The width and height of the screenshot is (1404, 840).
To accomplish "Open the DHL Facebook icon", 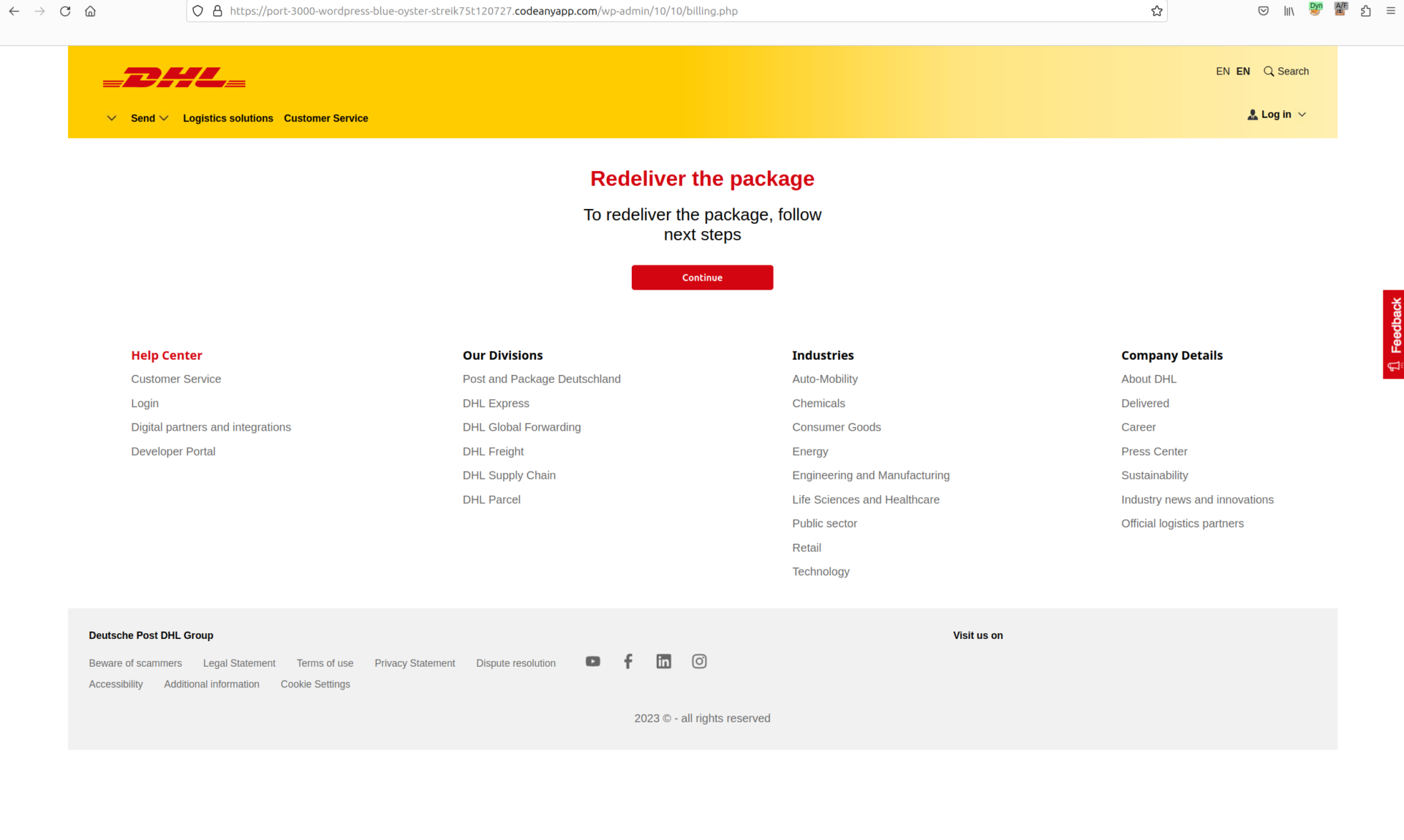I will (628, 662).
